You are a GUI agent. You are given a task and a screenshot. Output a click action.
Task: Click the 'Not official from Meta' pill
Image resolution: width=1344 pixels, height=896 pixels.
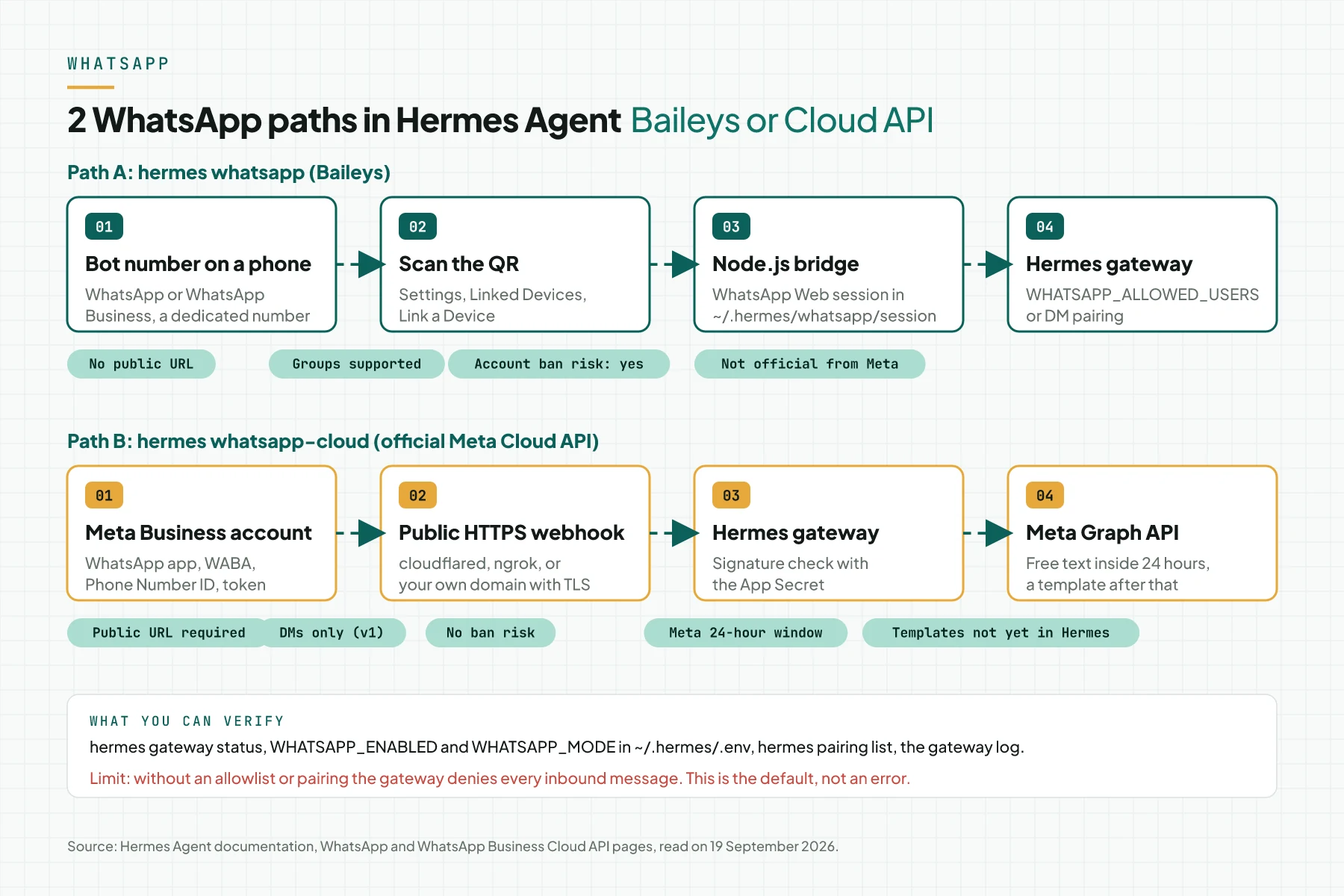(x=809, y=364)
